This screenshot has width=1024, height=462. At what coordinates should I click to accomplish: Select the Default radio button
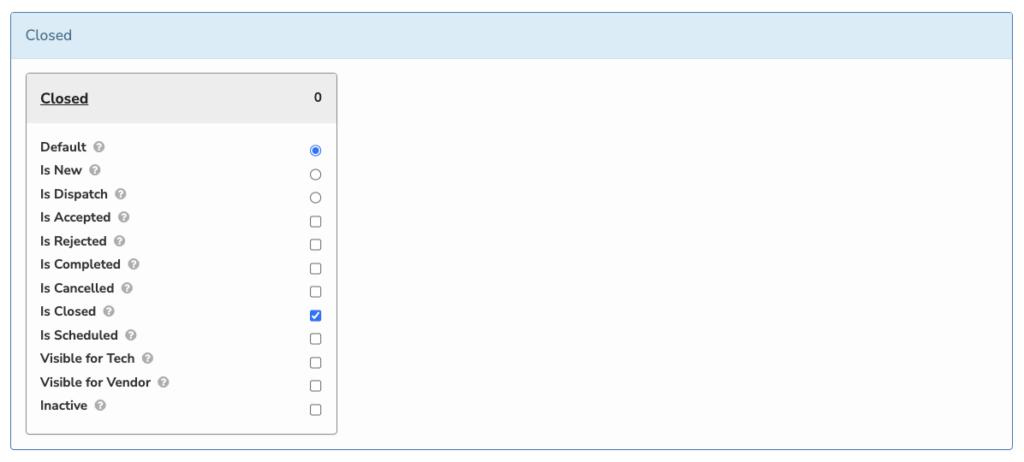315,151
